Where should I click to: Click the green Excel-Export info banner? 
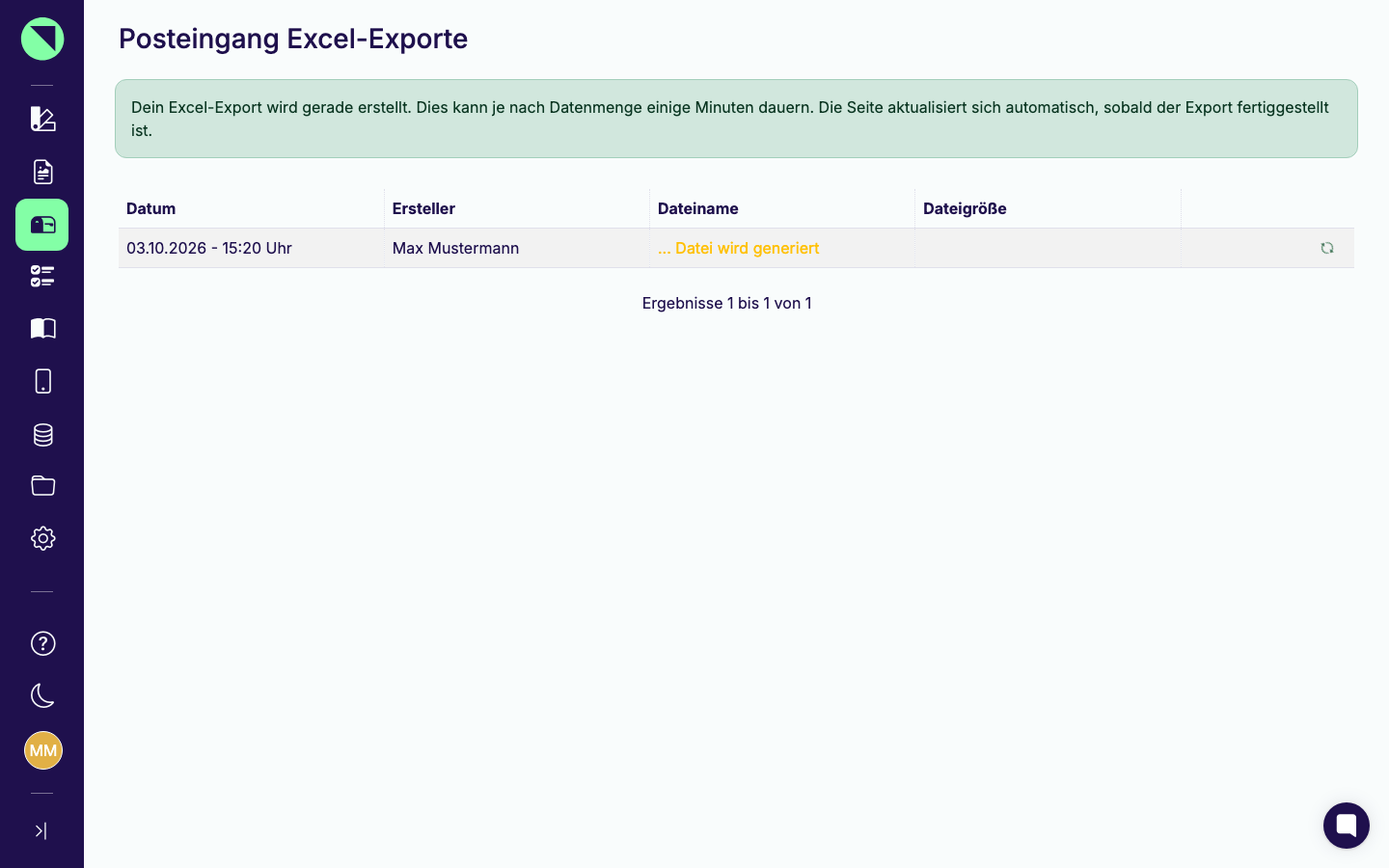(x=736, y=119)
